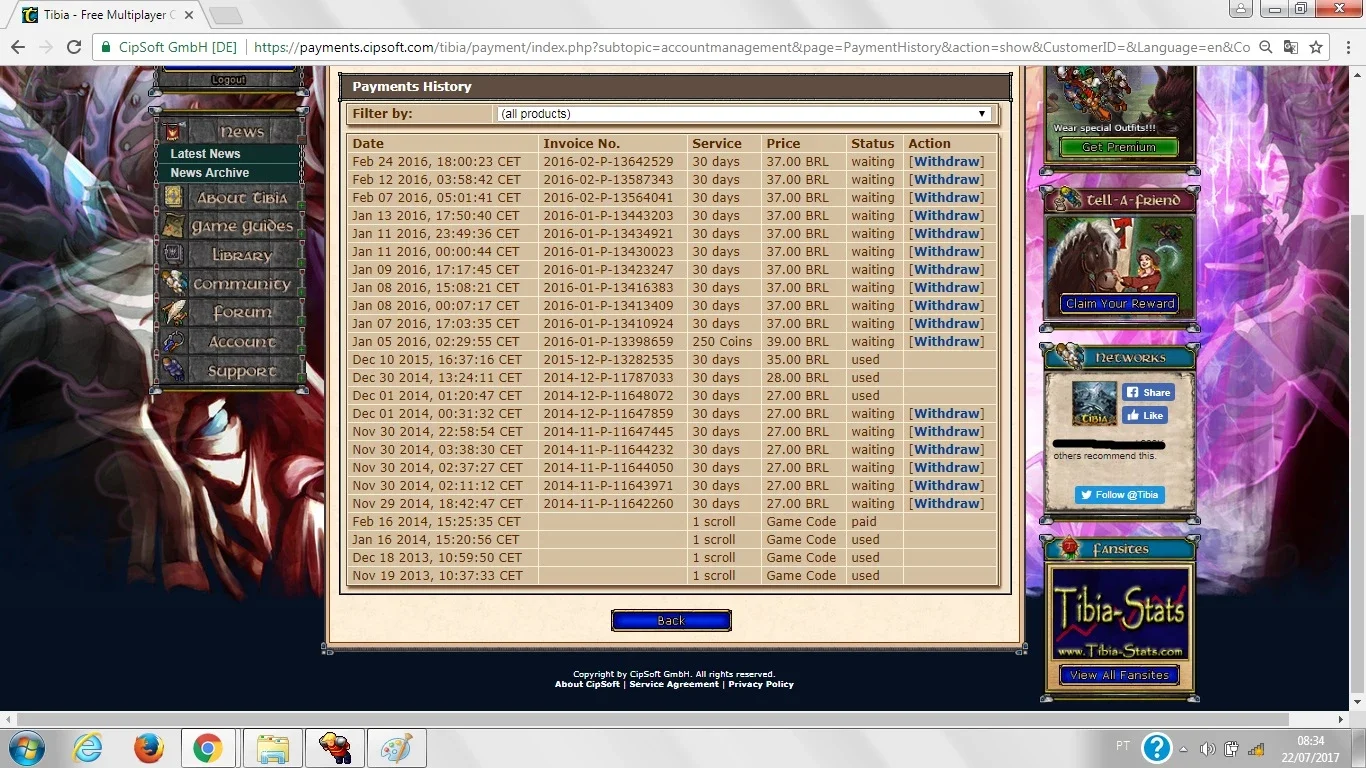The image size is (1366, 768).
Task: Click help question mark in the system tray
Action: (x=1157, y=748)
